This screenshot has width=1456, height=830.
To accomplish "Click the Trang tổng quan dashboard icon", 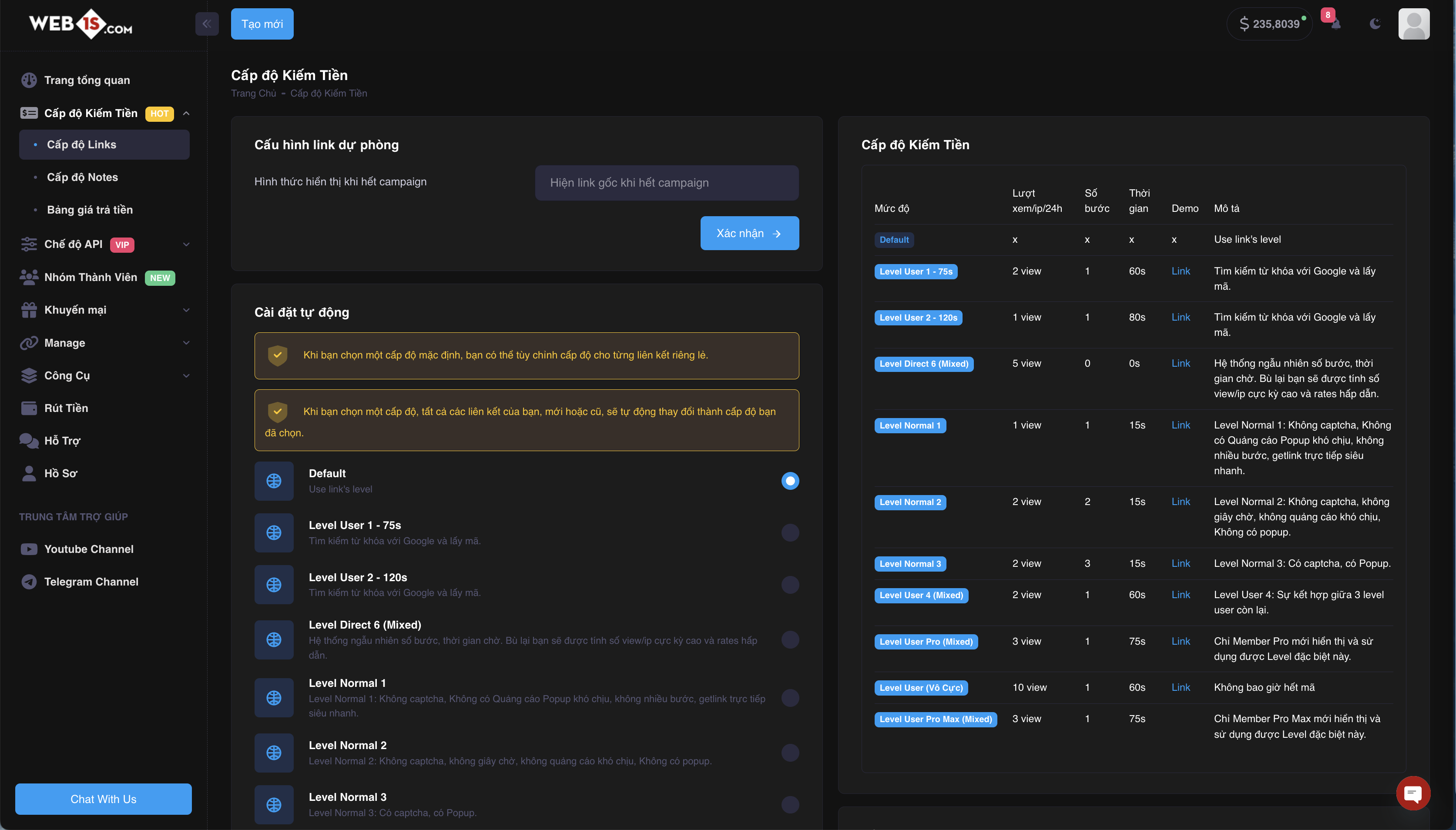I will pos(29,80).
